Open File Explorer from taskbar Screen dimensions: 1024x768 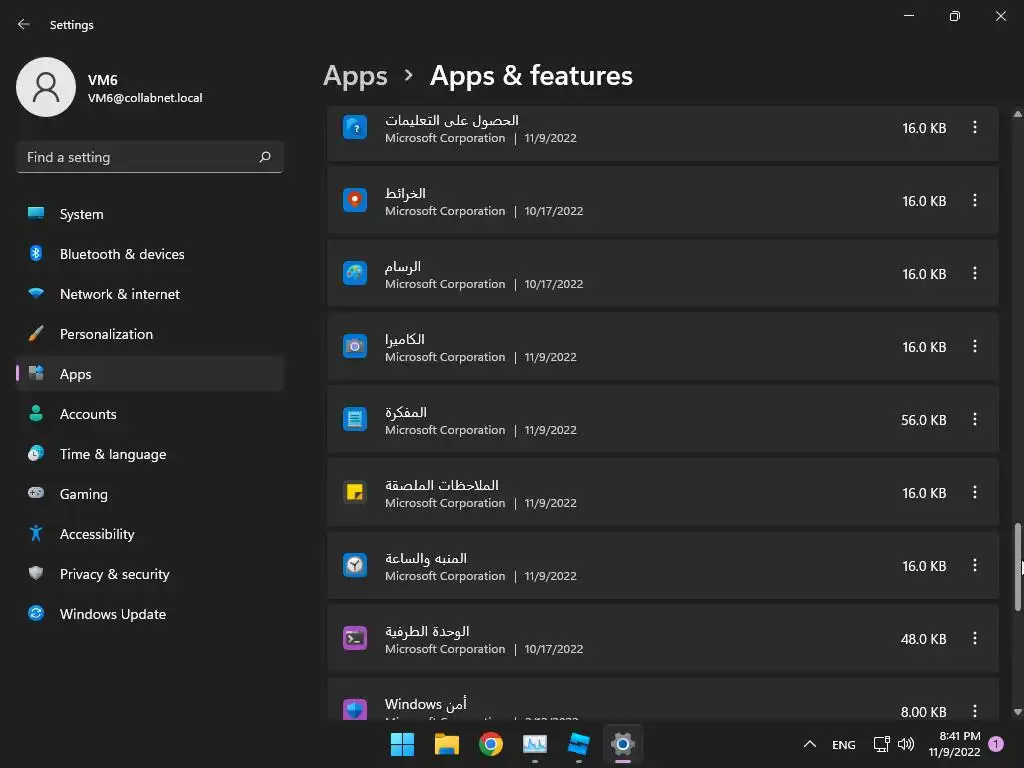tap(447, 744)
